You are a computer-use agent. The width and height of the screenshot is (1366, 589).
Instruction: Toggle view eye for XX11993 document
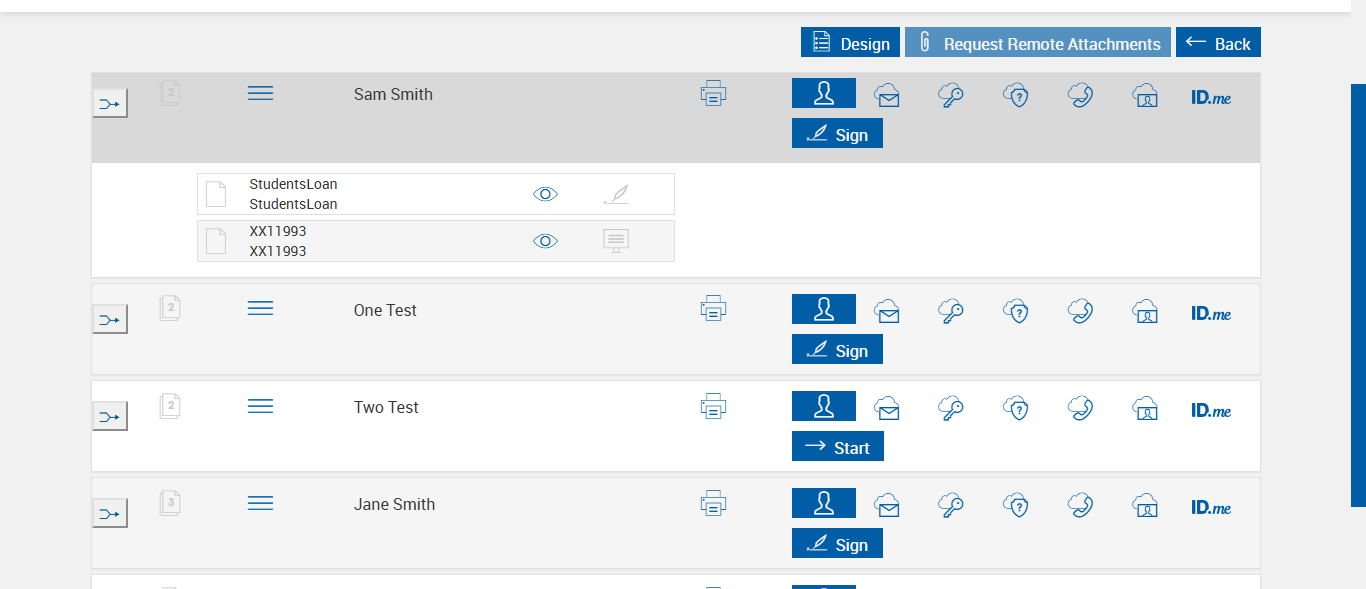[545, 241]
